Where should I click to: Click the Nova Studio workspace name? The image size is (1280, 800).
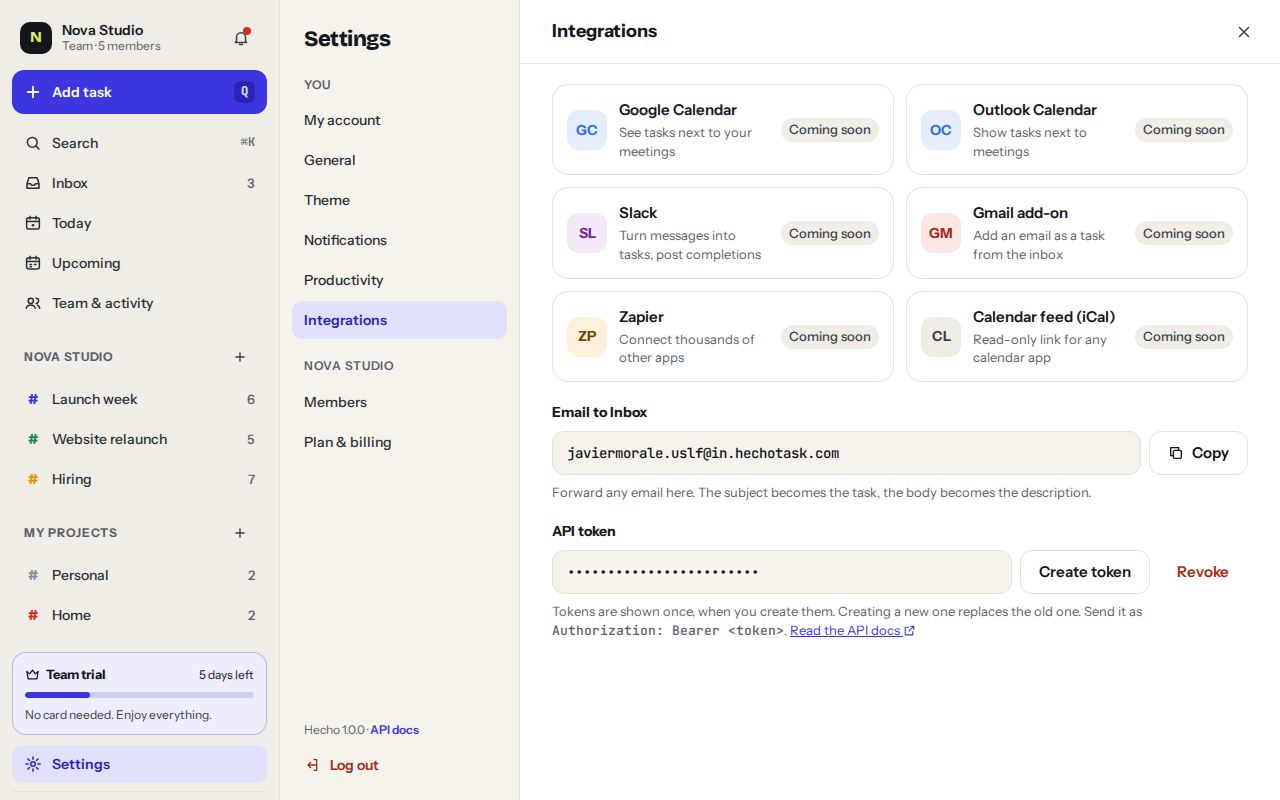103,30
